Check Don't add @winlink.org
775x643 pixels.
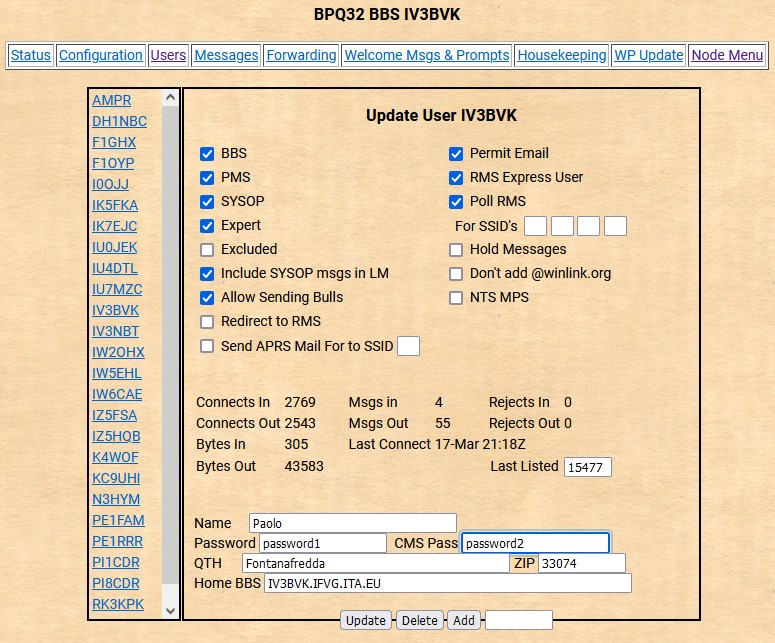coord(456,274)
